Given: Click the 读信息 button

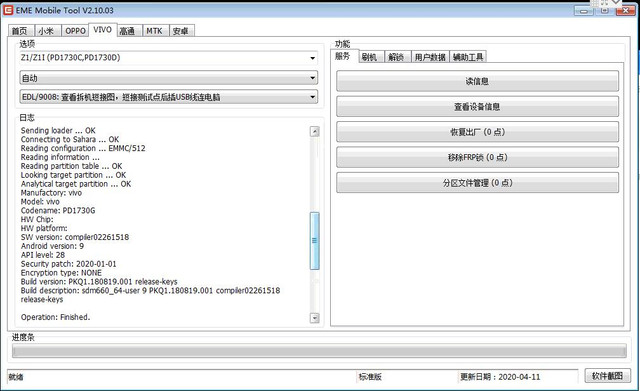Looking at the screenshot, I should click(x=477, y=81).
